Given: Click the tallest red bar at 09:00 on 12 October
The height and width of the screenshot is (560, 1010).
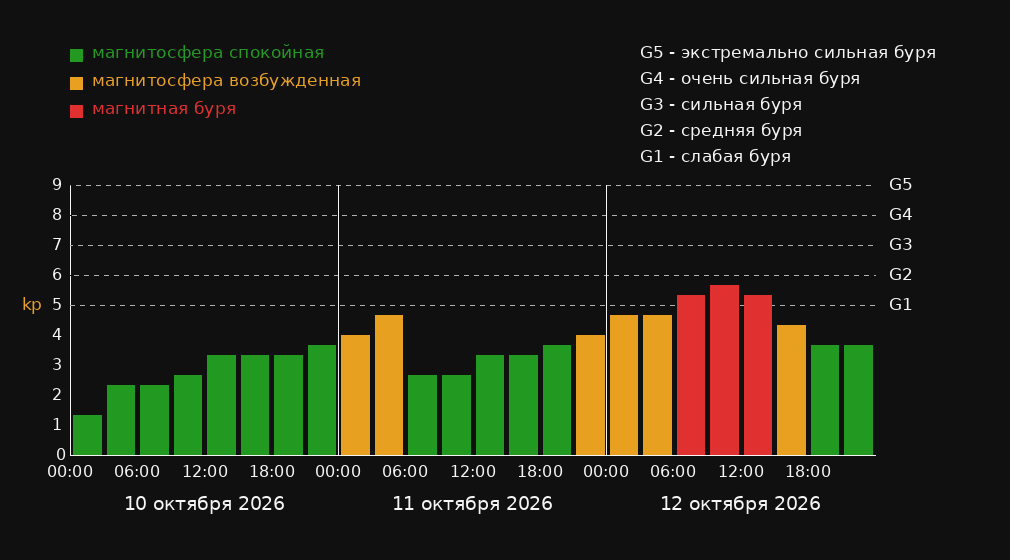Looking at the screenshot, I should [724, 370].
